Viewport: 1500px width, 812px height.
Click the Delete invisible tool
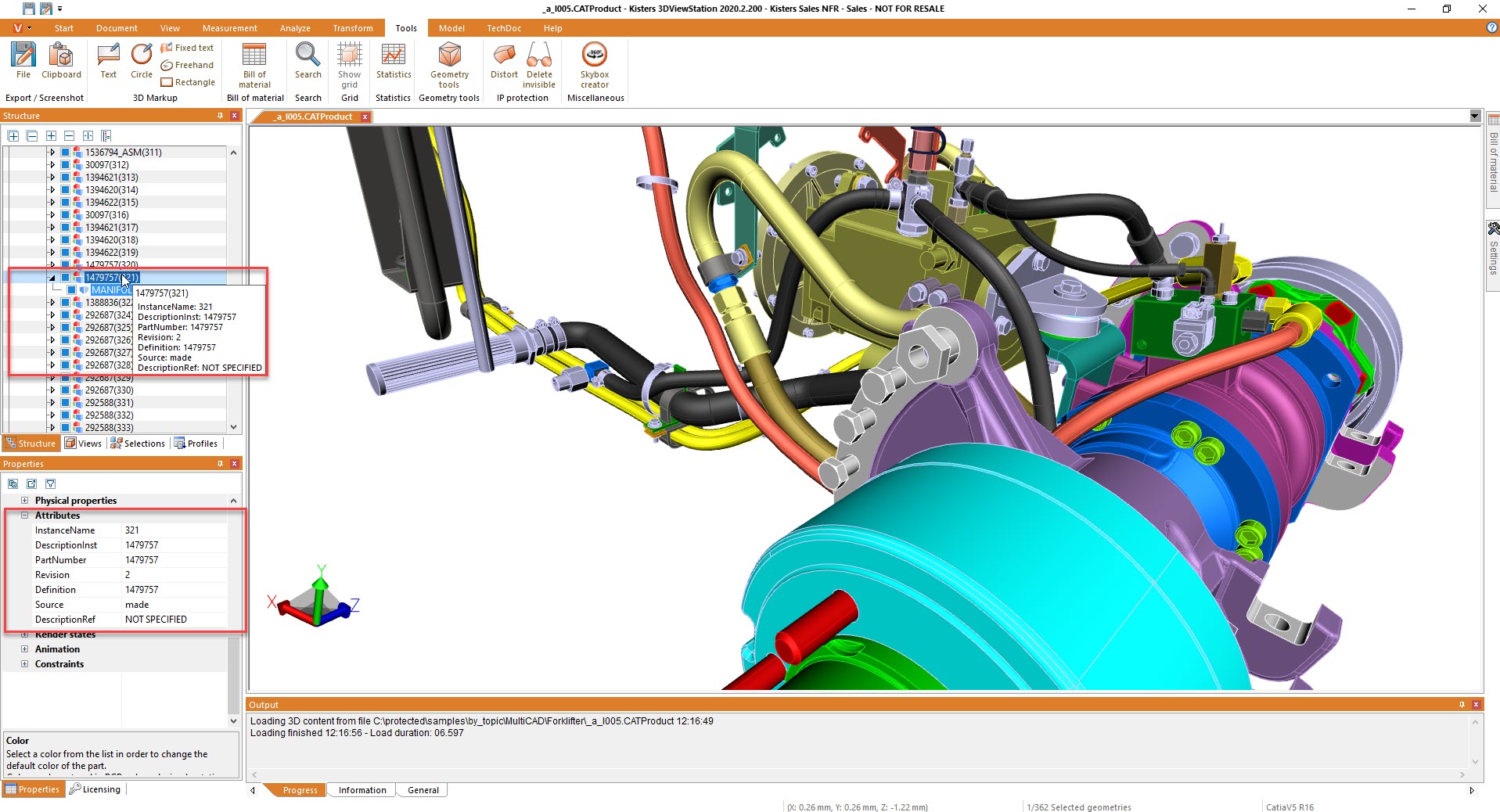tap(539, 64)
